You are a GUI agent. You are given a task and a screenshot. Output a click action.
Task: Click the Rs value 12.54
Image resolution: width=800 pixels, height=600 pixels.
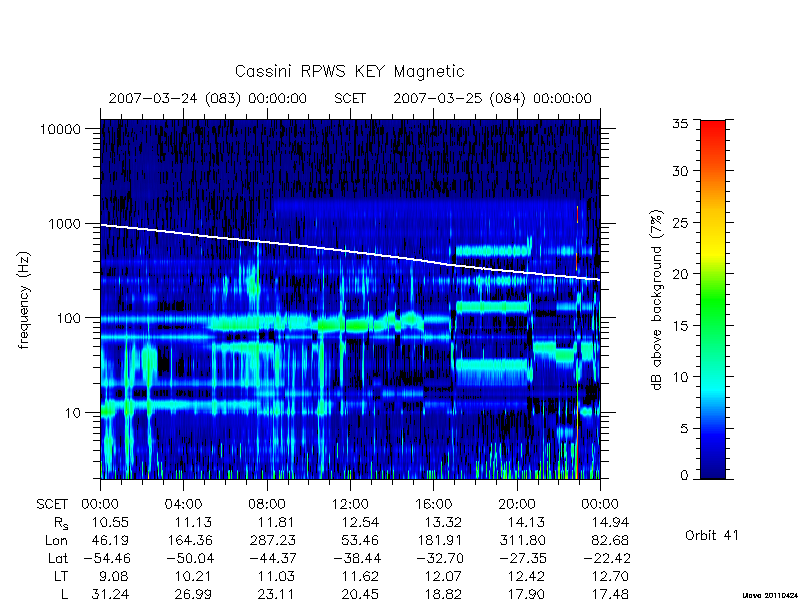(360, 522)
